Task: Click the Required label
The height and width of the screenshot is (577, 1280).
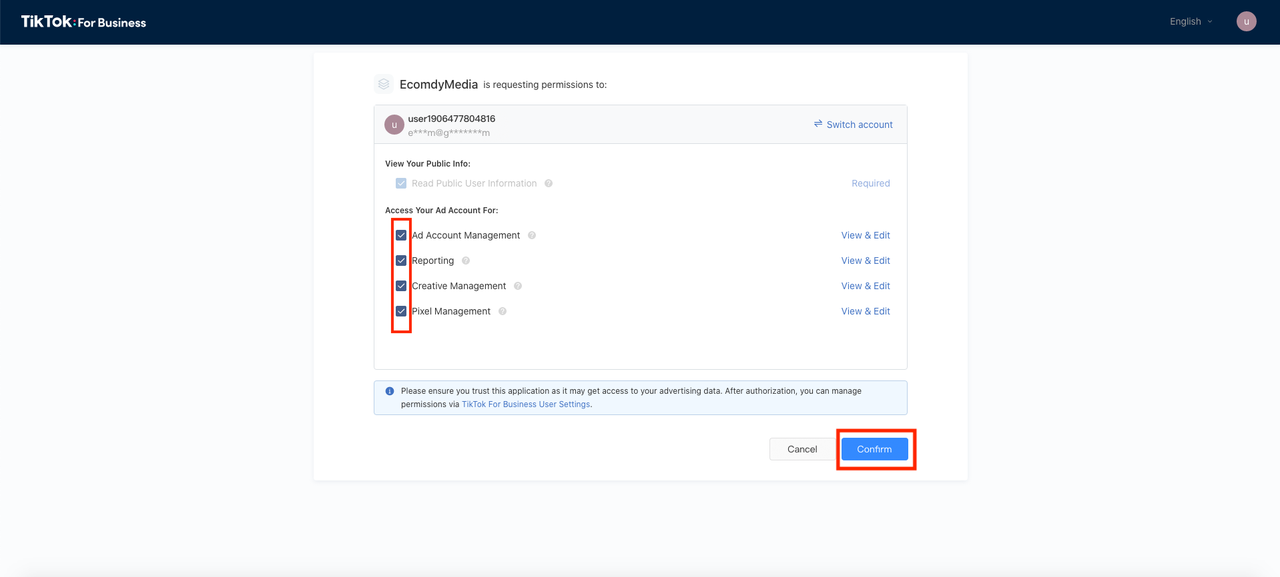Action: (x=871, y=183)
